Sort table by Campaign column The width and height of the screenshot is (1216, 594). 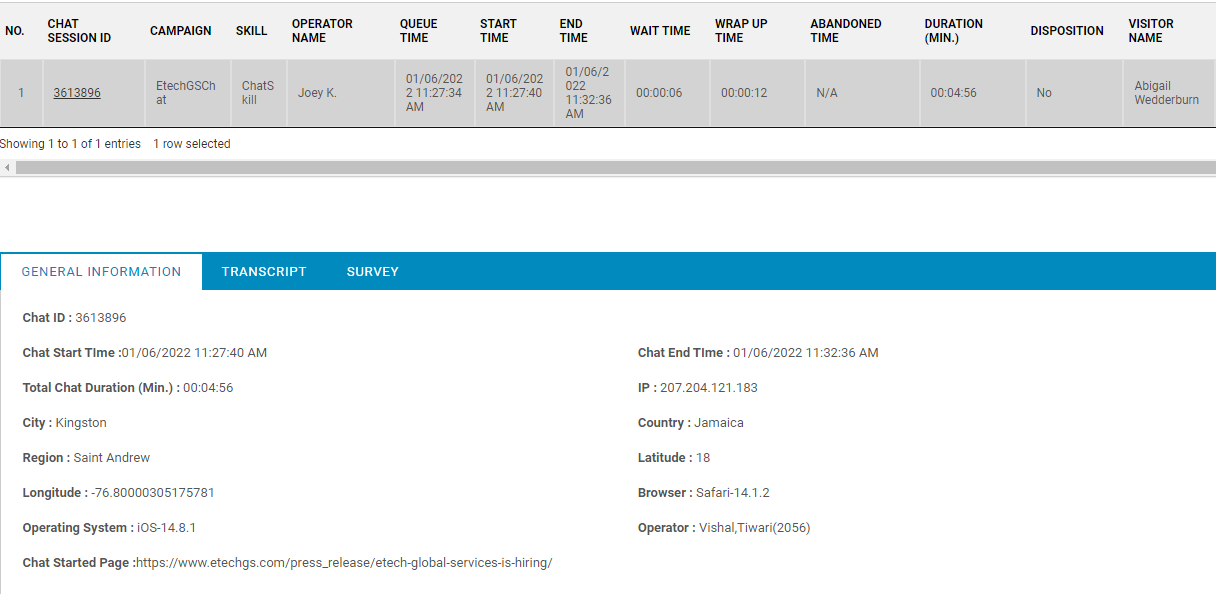(x=180, y=31)
